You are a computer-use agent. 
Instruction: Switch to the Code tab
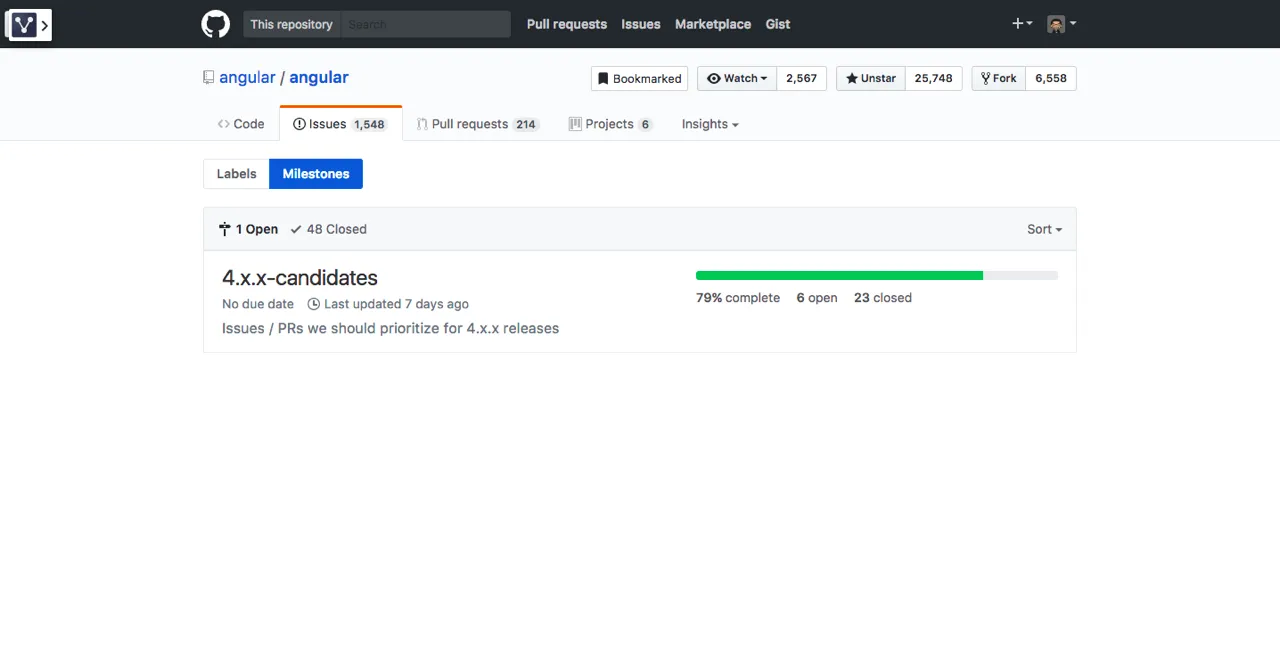tap(241, 124)
